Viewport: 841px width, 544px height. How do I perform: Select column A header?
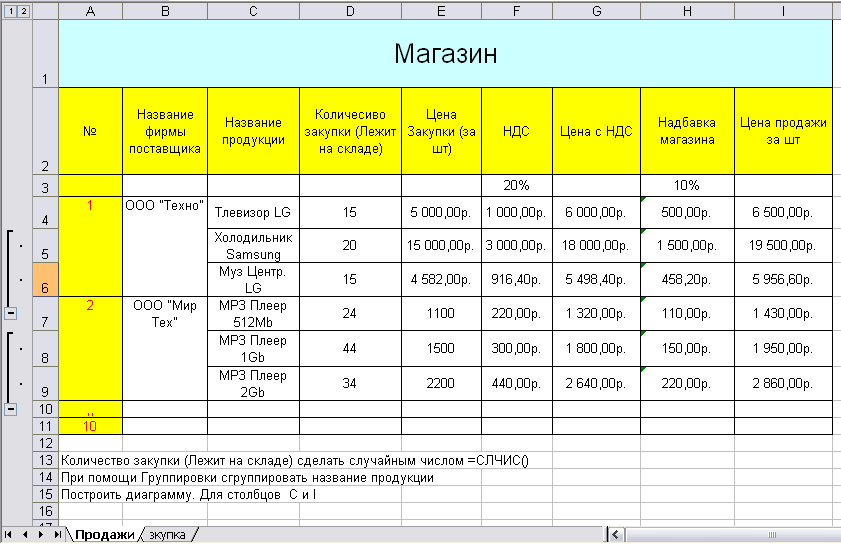pos(91,11)
